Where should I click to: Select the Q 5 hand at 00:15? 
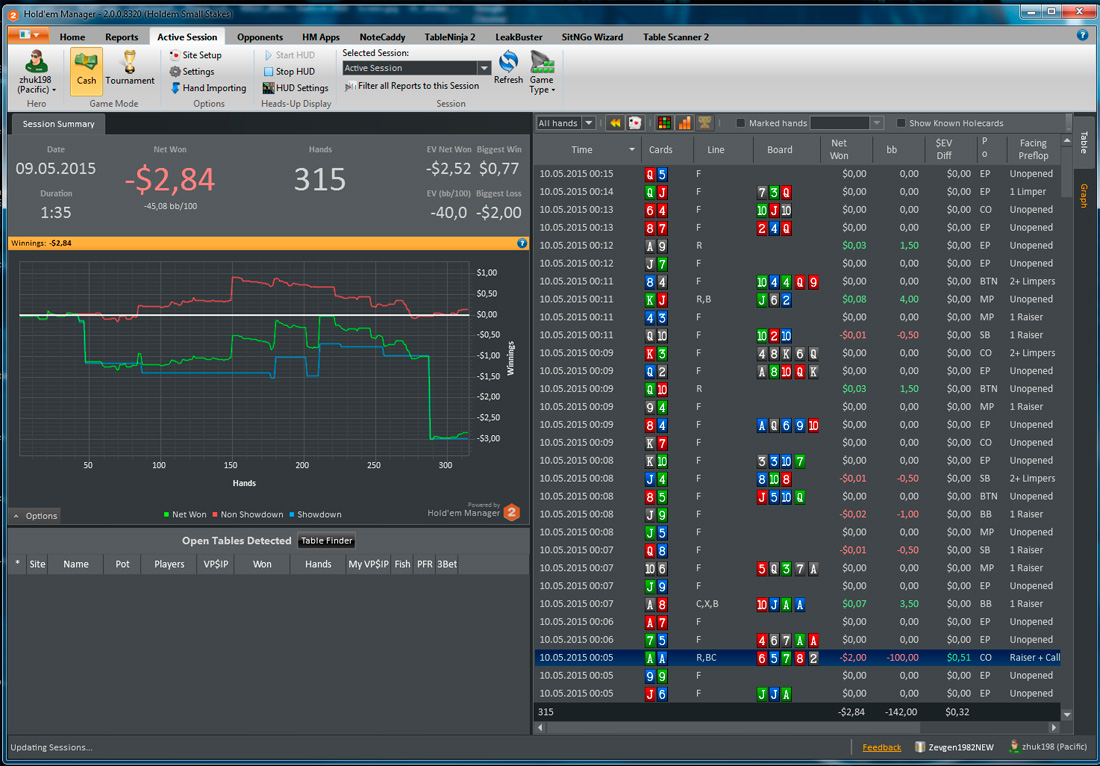(798, 174)
